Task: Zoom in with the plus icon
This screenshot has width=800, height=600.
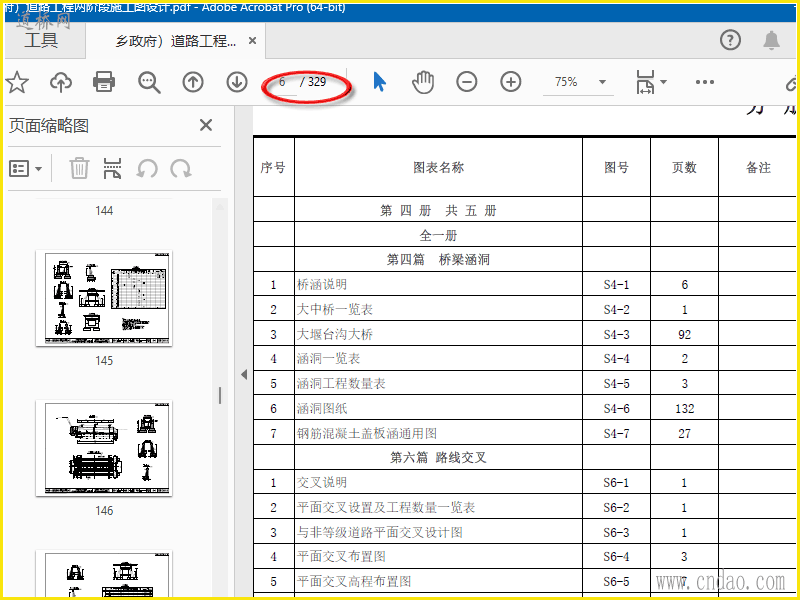Action: tap(511, 82)
